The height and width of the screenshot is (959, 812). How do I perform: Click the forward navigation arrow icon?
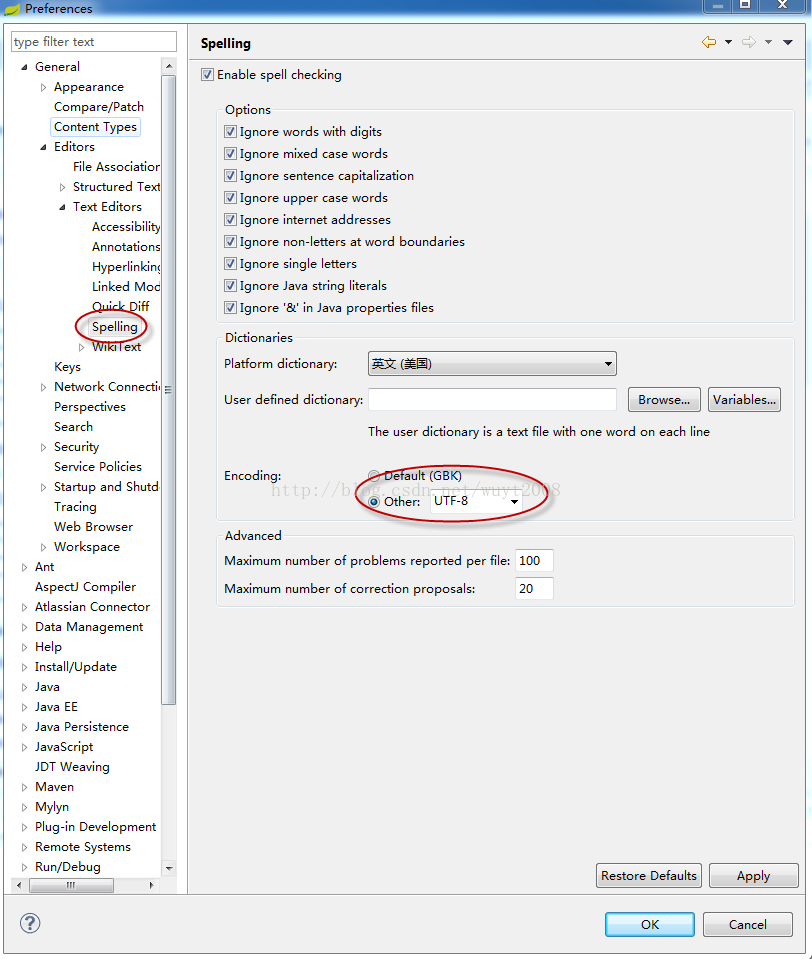click(748, 42)
